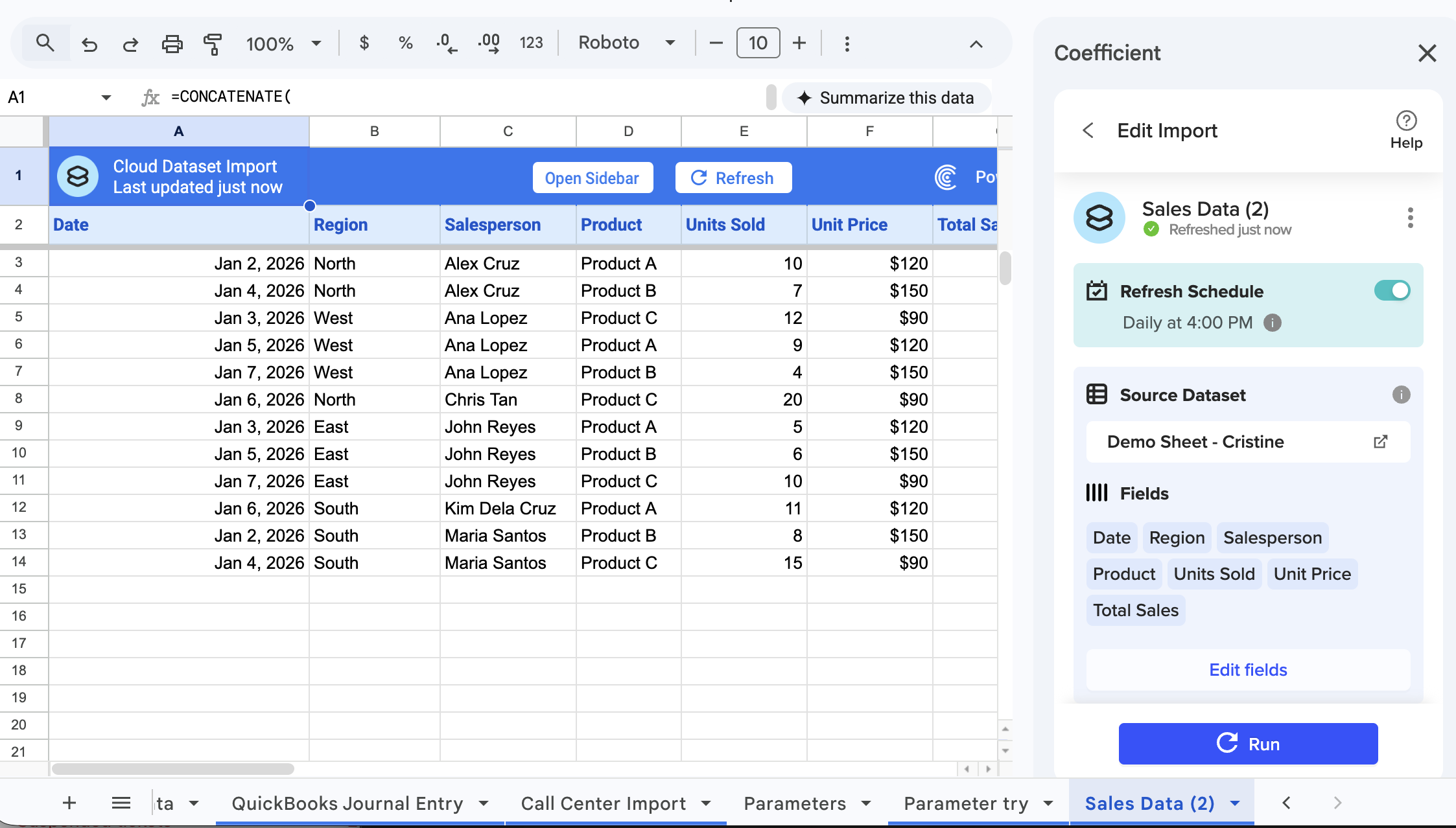Click the blue Run button
This screenshot has height=828, width=1456.
1248,744
